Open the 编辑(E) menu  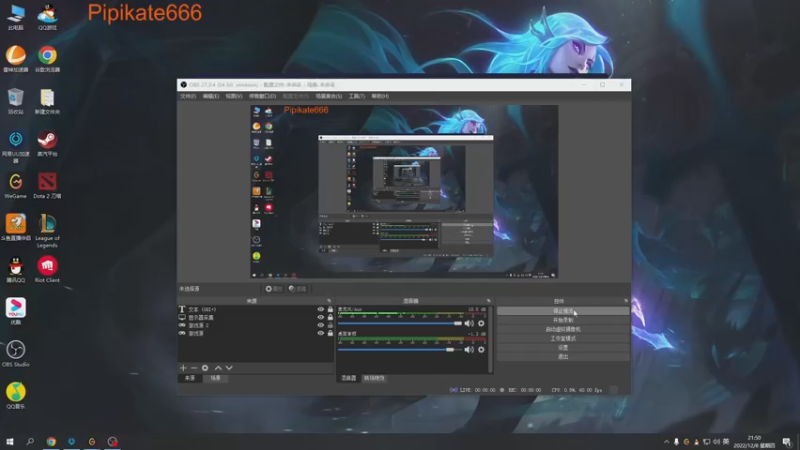(x=211, y=96)
